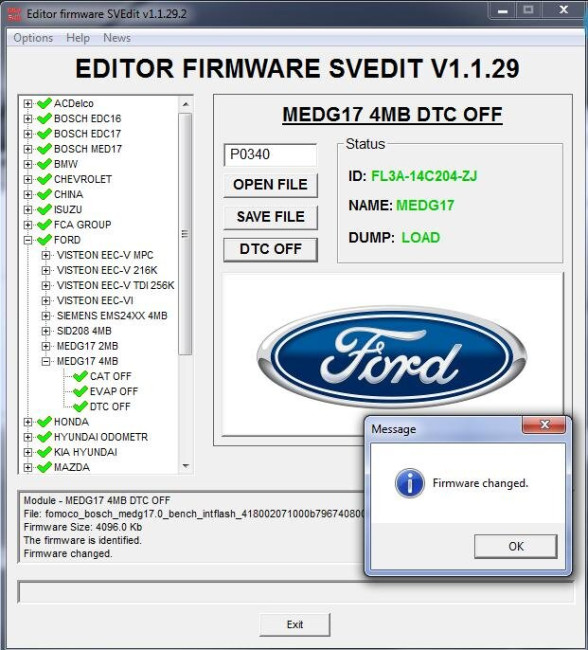Click the green checkmark next to BOSCH MED17
Viewport: 588px width, 650px height.
click(44, 149)
